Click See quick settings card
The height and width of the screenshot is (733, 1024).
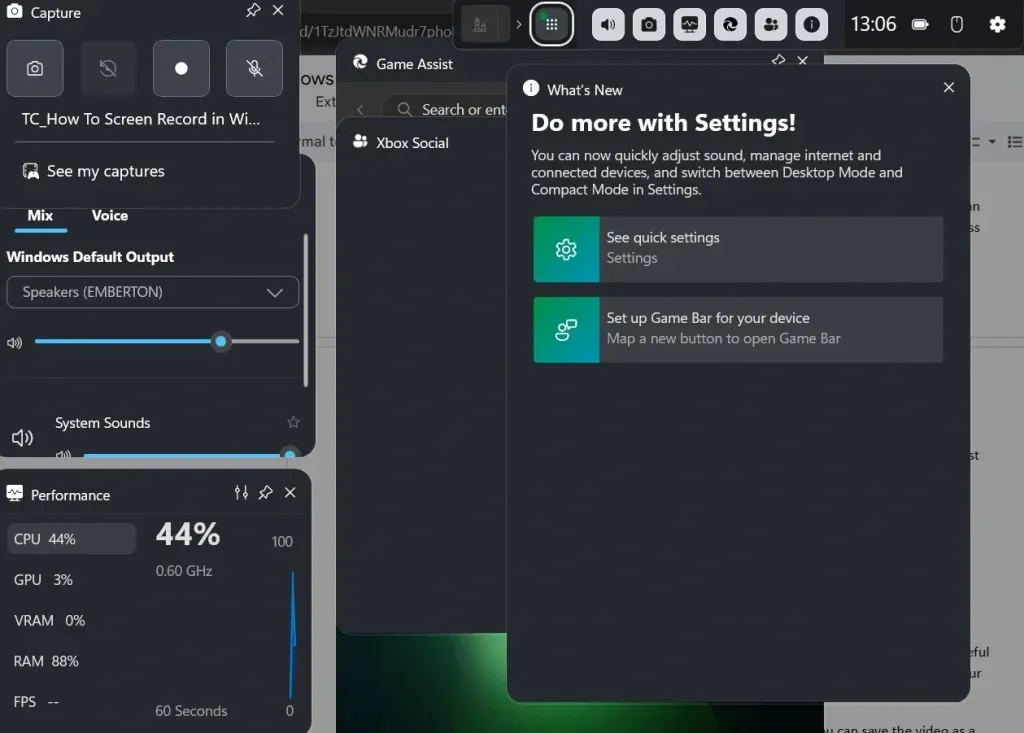coord(738,248)
